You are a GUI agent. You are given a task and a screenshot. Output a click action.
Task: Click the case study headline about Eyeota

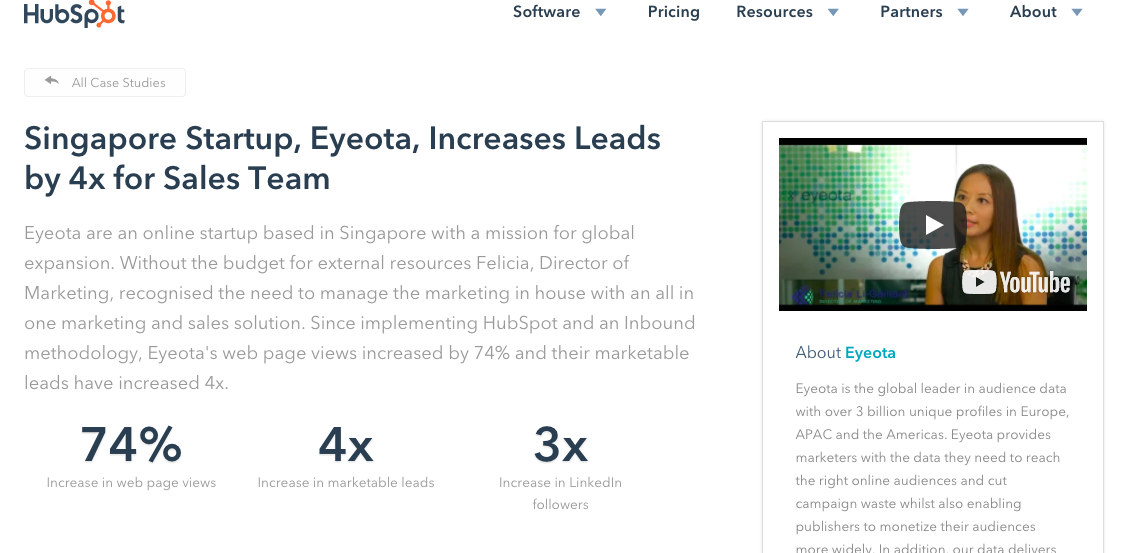tap(342, 158)
